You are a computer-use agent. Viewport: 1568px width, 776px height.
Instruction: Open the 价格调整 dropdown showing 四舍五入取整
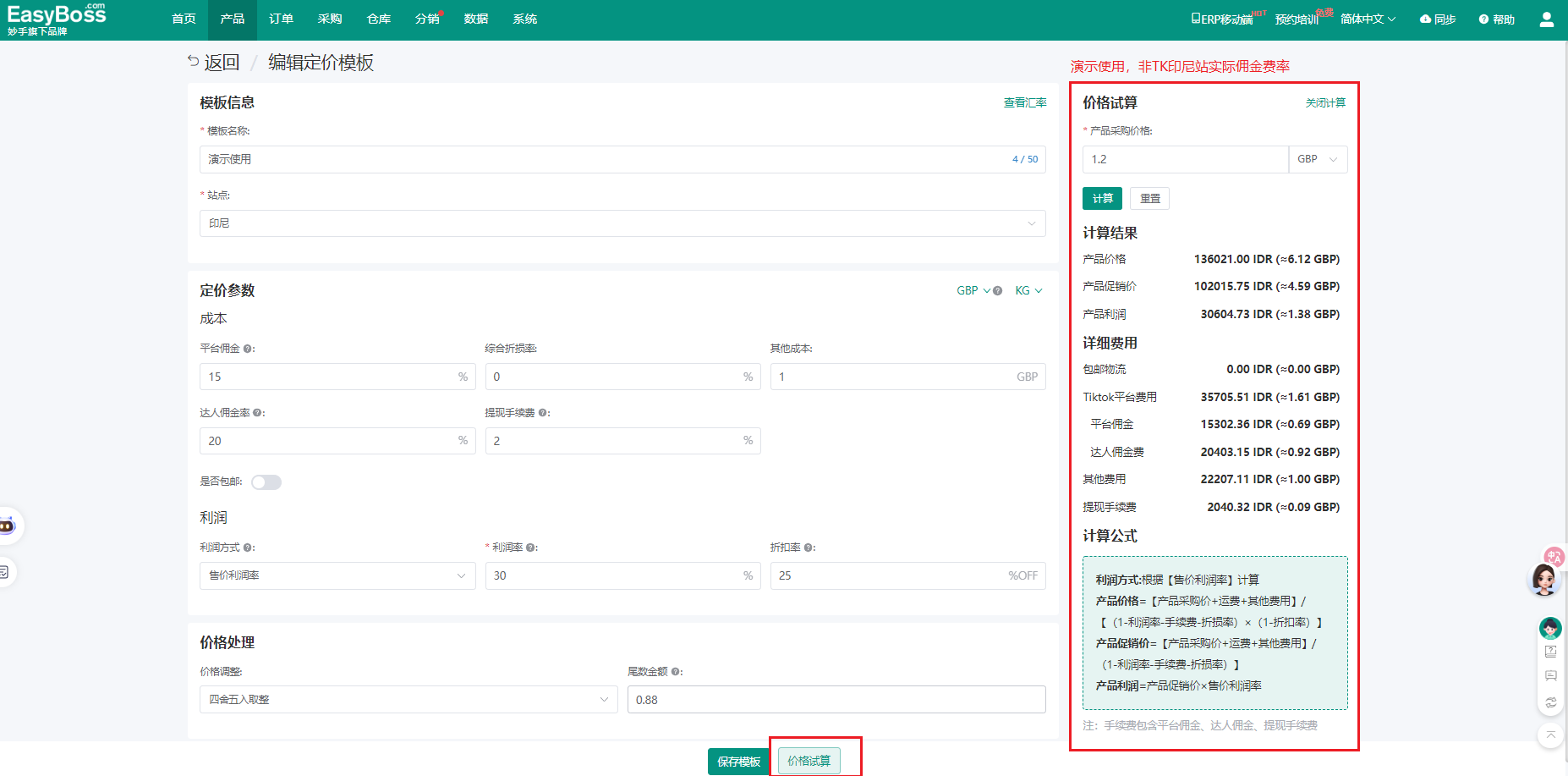(408, 700)
